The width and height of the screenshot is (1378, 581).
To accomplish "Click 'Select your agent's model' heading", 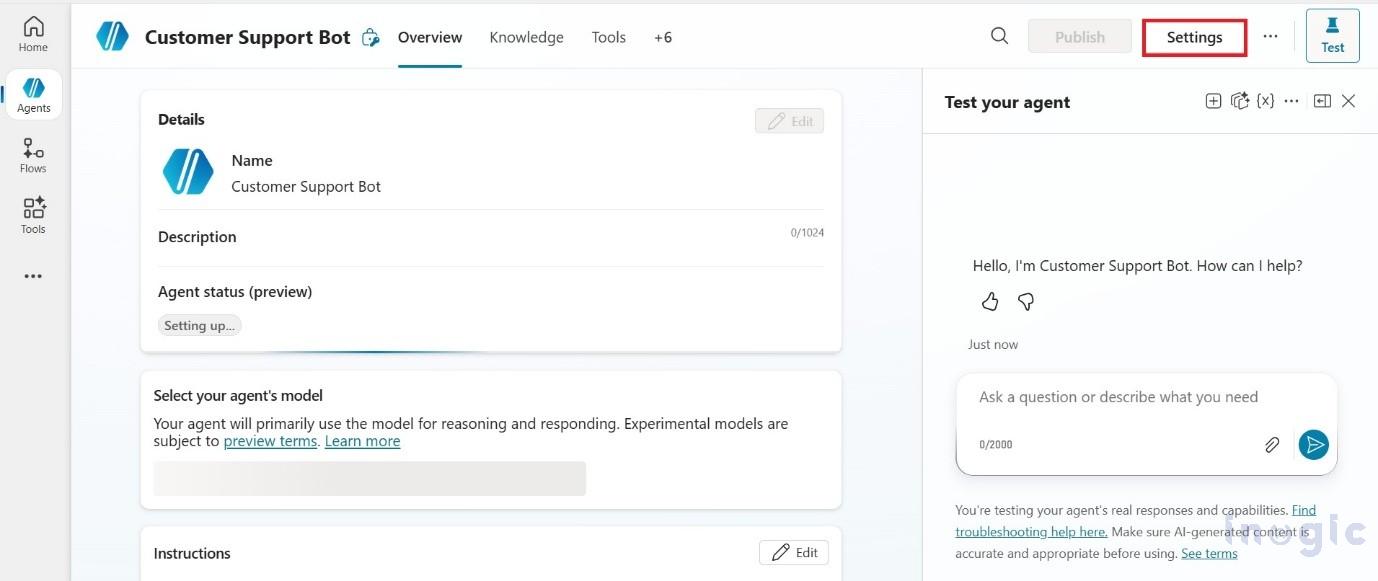I will pyautogui.click(x=238, y=396).
